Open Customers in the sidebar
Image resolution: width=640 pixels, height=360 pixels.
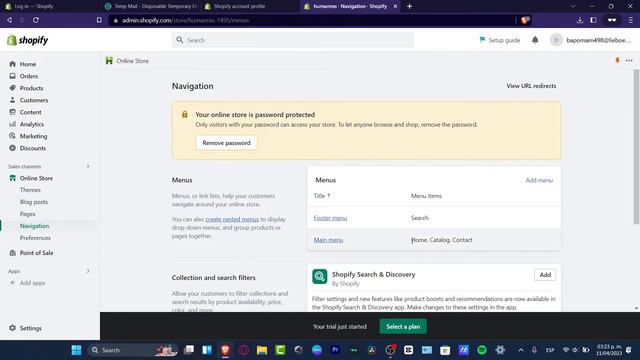[x=34, y=100]
